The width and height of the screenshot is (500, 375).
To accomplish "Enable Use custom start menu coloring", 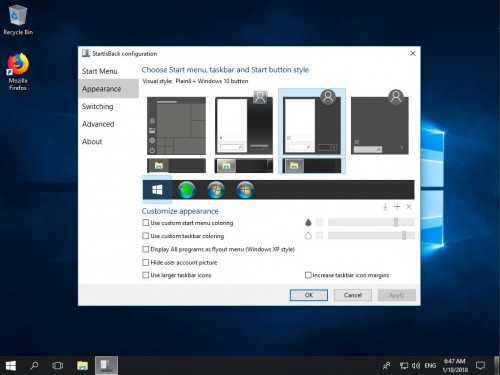I will pos(188,223).
